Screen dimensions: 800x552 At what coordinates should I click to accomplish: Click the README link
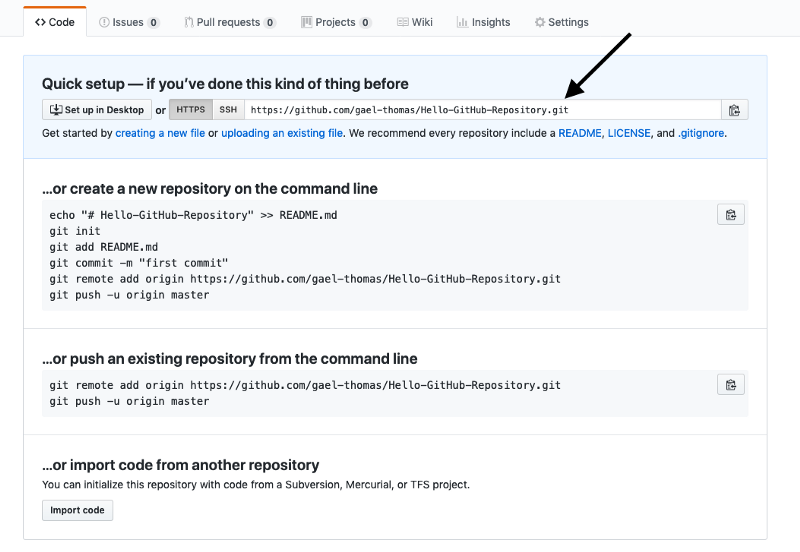[579, 133]
